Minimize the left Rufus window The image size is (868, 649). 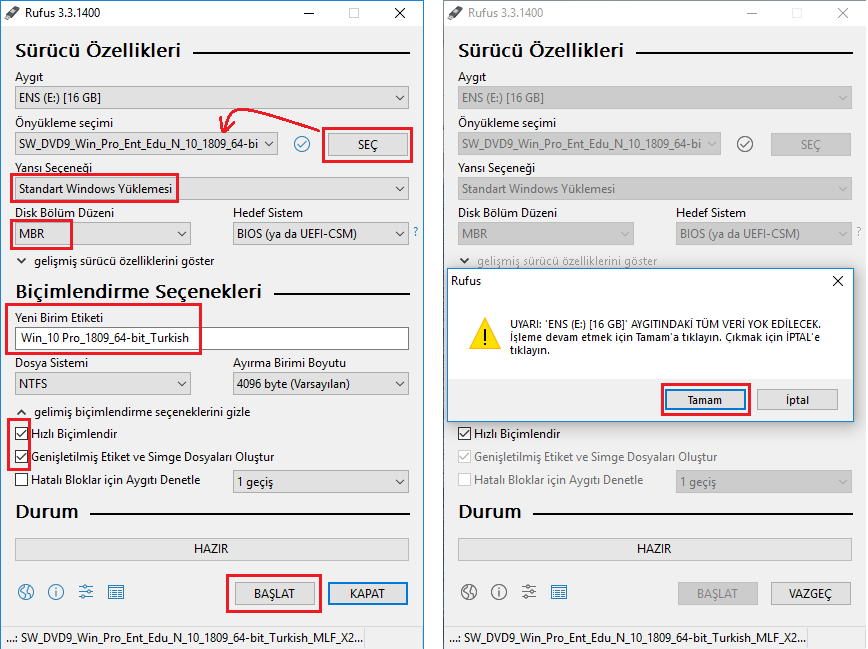pos(309,13)
